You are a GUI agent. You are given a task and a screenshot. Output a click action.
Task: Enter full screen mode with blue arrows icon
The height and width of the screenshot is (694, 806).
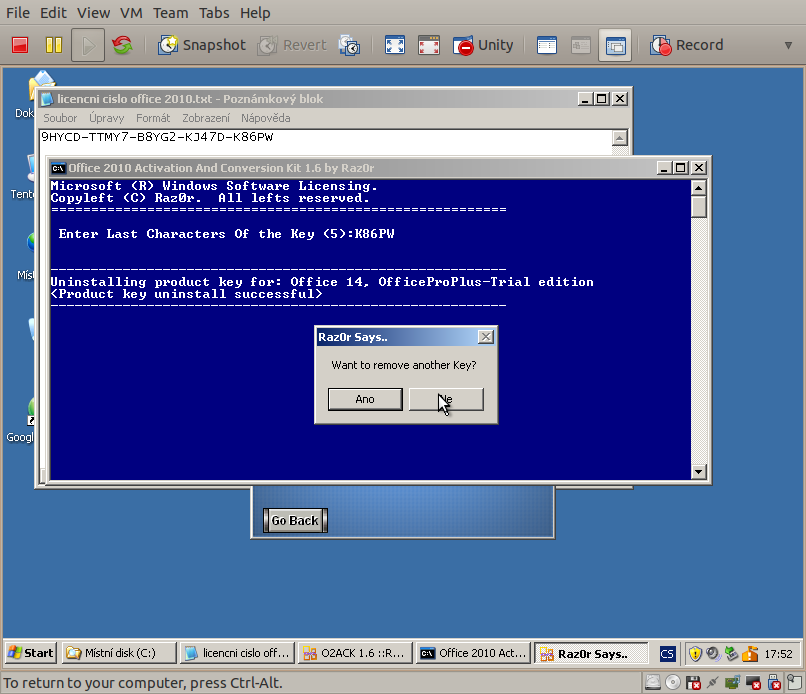point(395,45)
